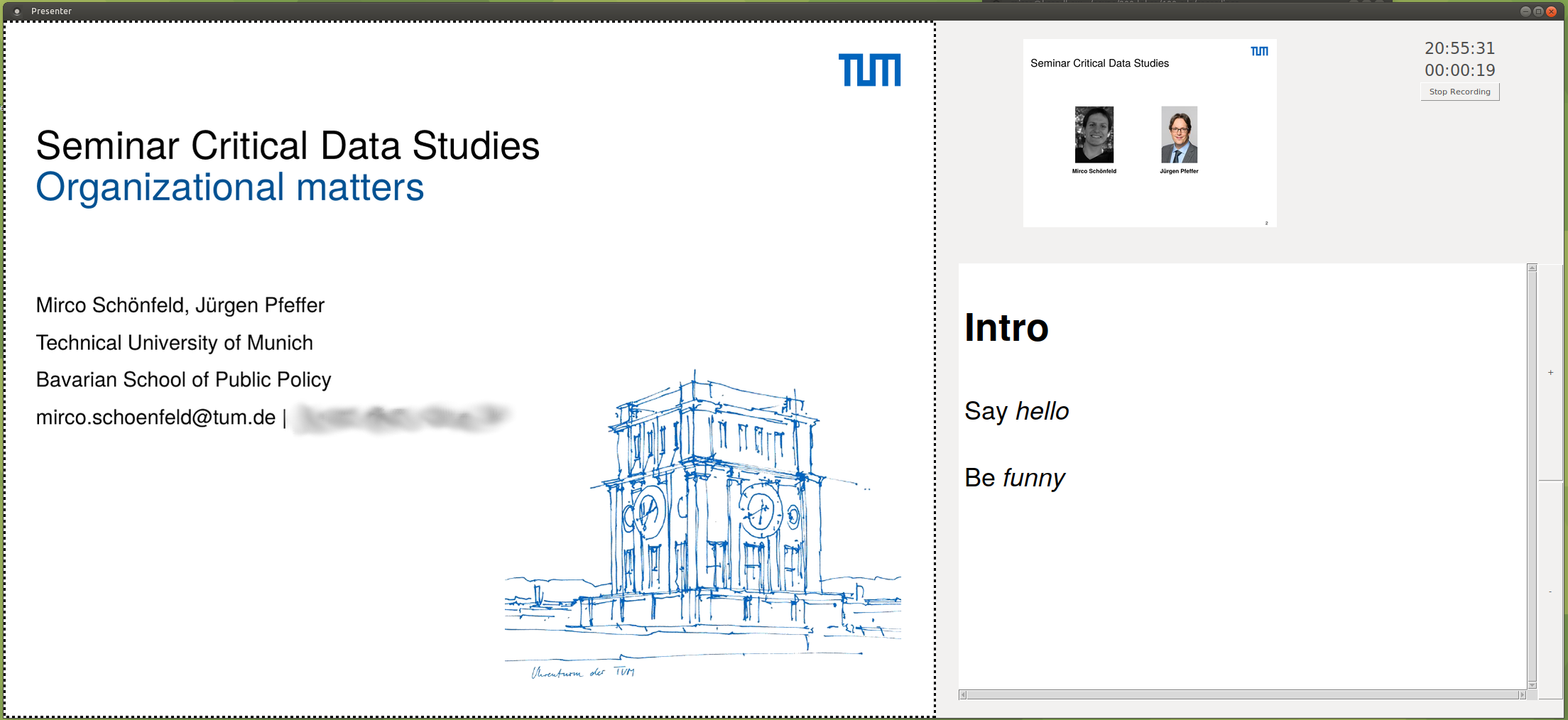This screenshot has width=1568, height=720.
Task: Click Jürgen Pfeffer's photo in the preview
Action: 1179,135
